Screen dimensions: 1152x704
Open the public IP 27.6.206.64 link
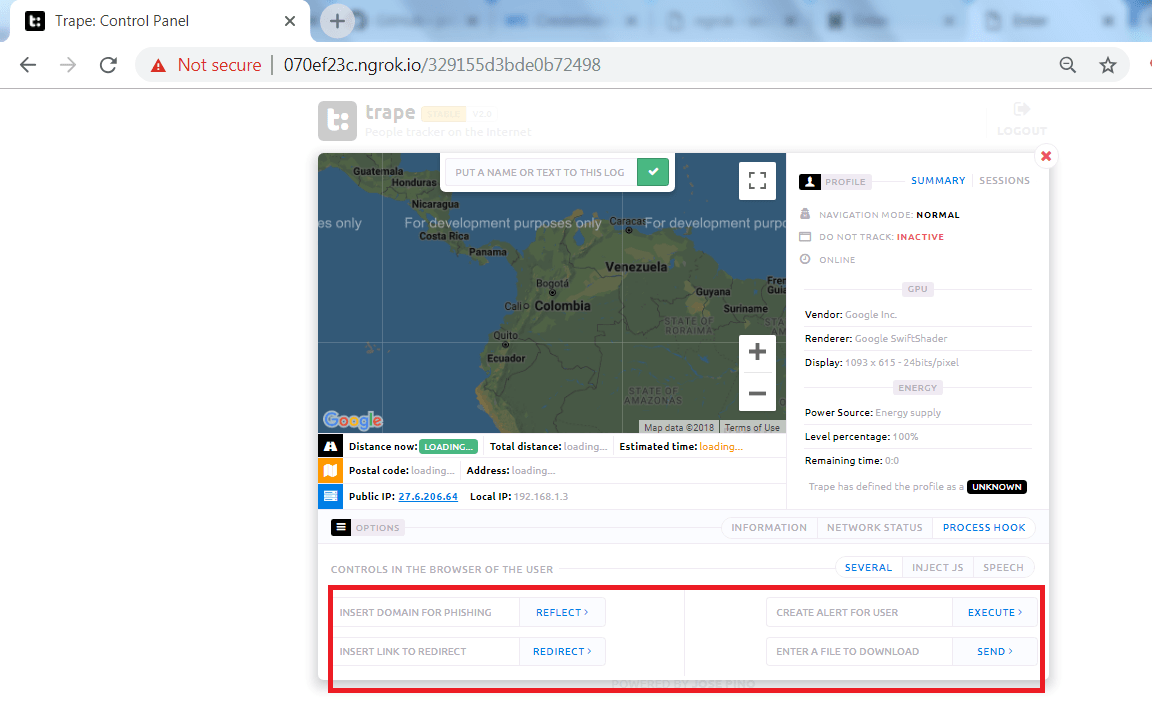[x=428, y=496]
